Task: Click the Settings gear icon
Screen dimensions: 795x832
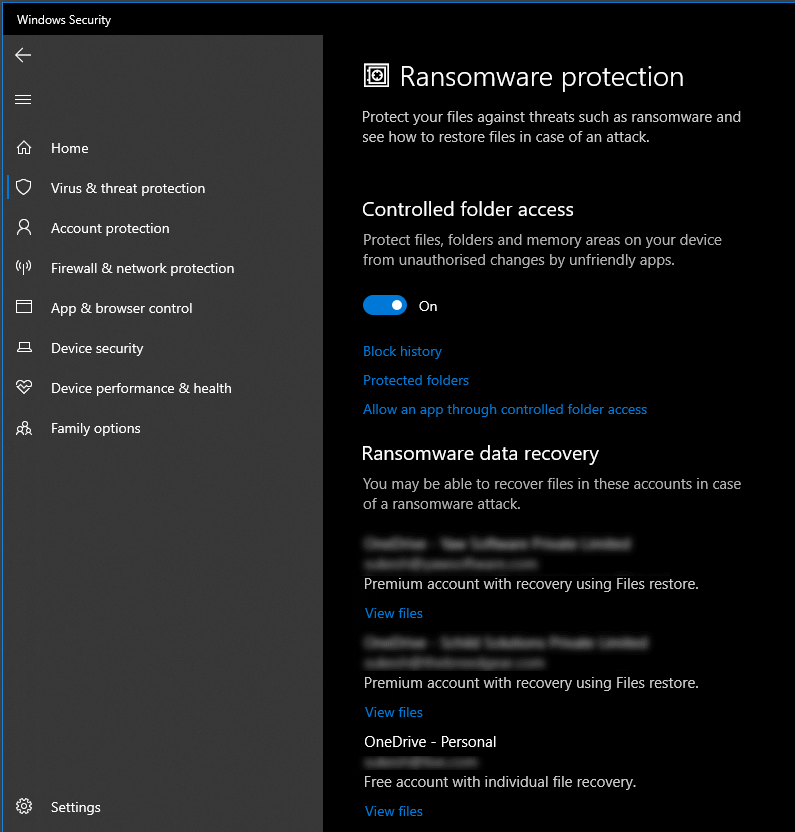Action: [x=24, y=807]
